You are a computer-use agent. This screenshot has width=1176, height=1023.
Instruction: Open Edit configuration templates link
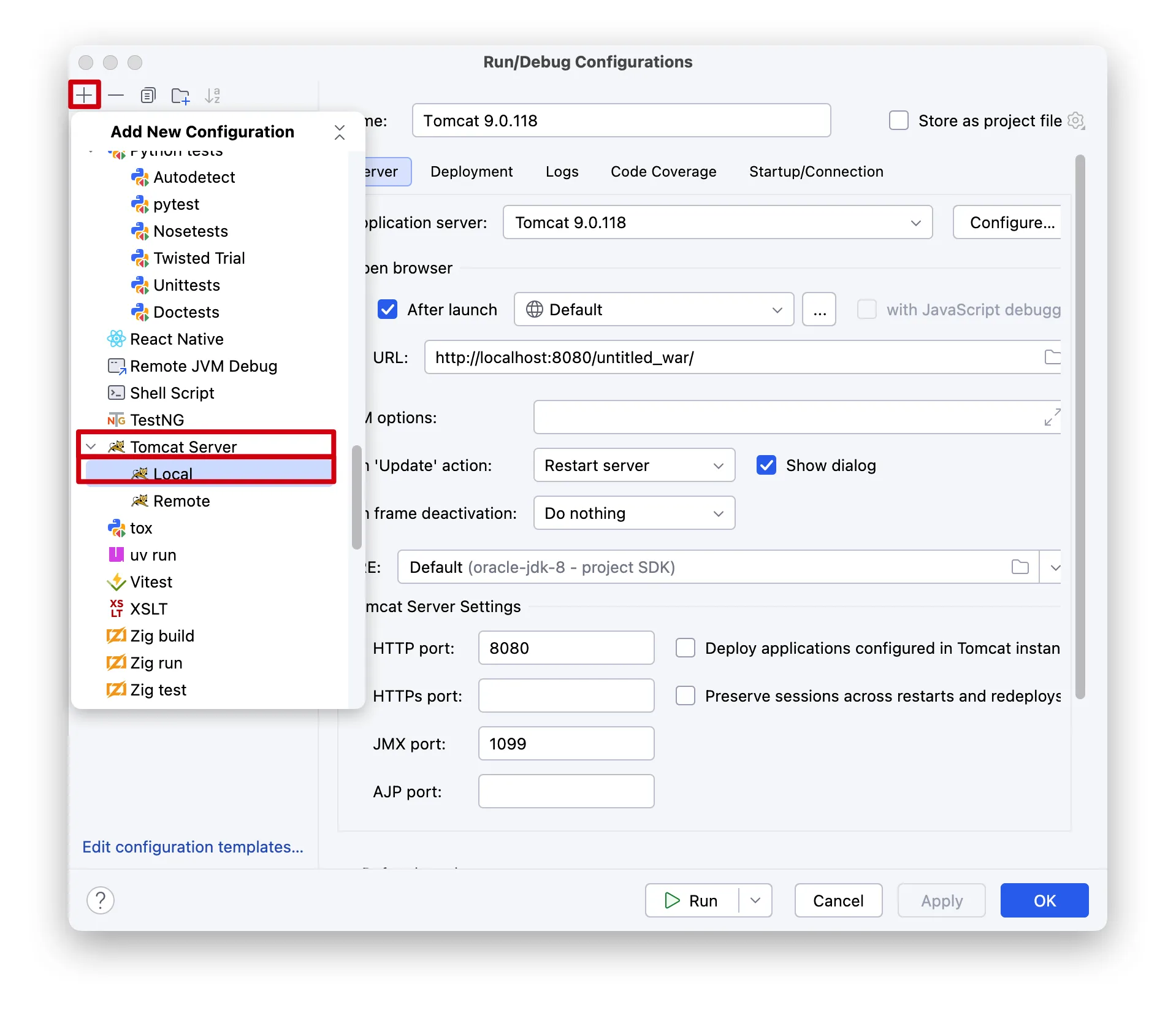coord(193,847)
